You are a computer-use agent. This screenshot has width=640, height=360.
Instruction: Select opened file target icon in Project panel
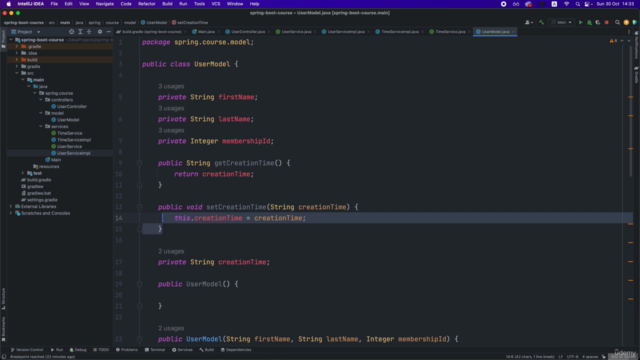point(71,31)
